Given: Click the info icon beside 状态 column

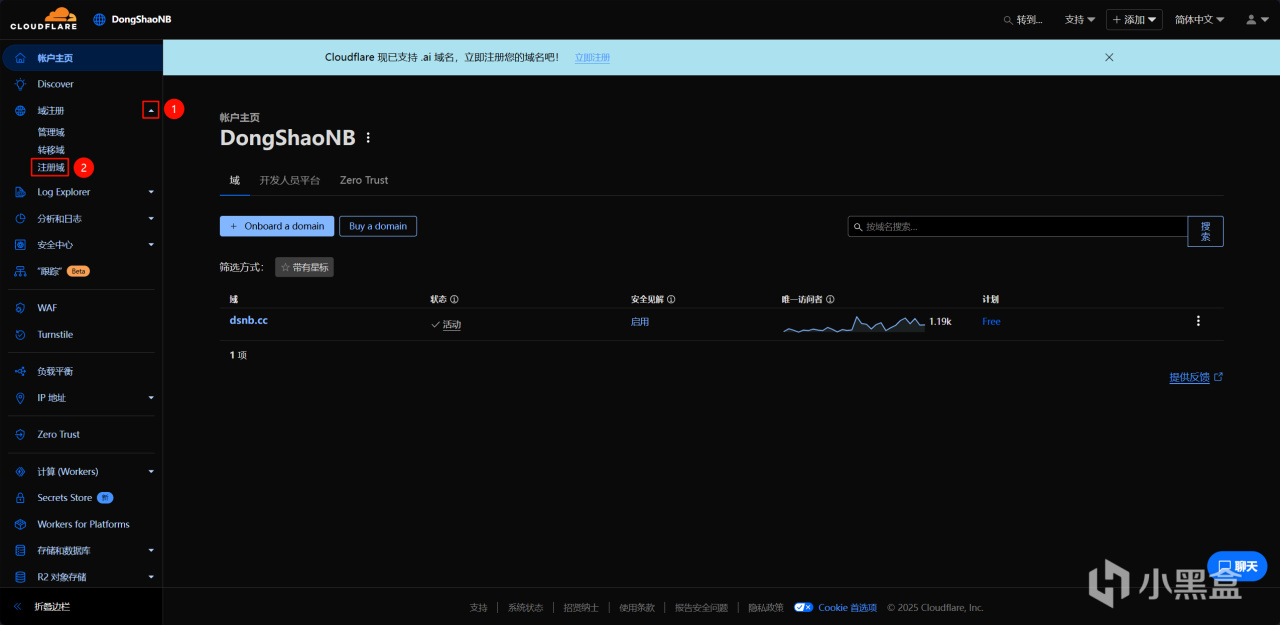Looking at the screenshot, I should coord(454,299).
